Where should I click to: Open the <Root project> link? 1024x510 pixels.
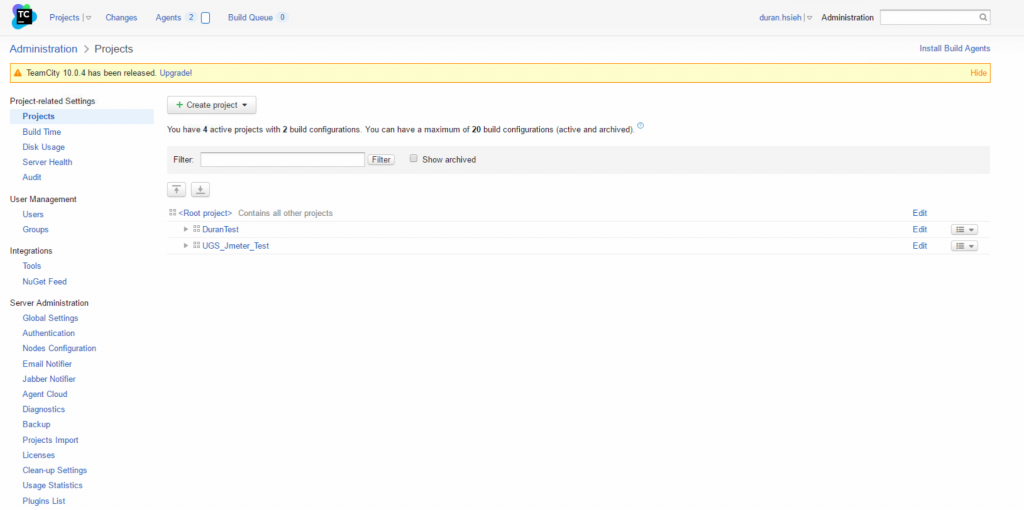[205, 213]
